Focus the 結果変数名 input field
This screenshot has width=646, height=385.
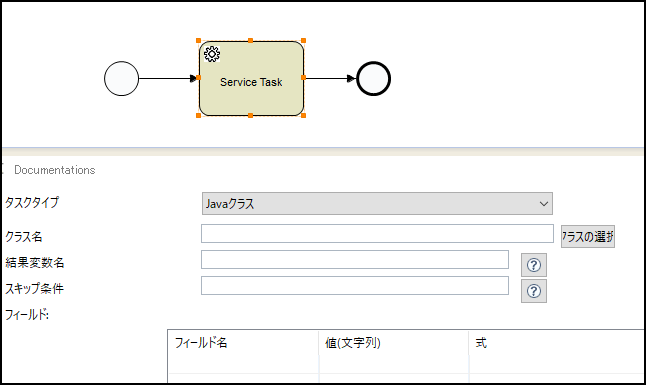coord(355,260)
